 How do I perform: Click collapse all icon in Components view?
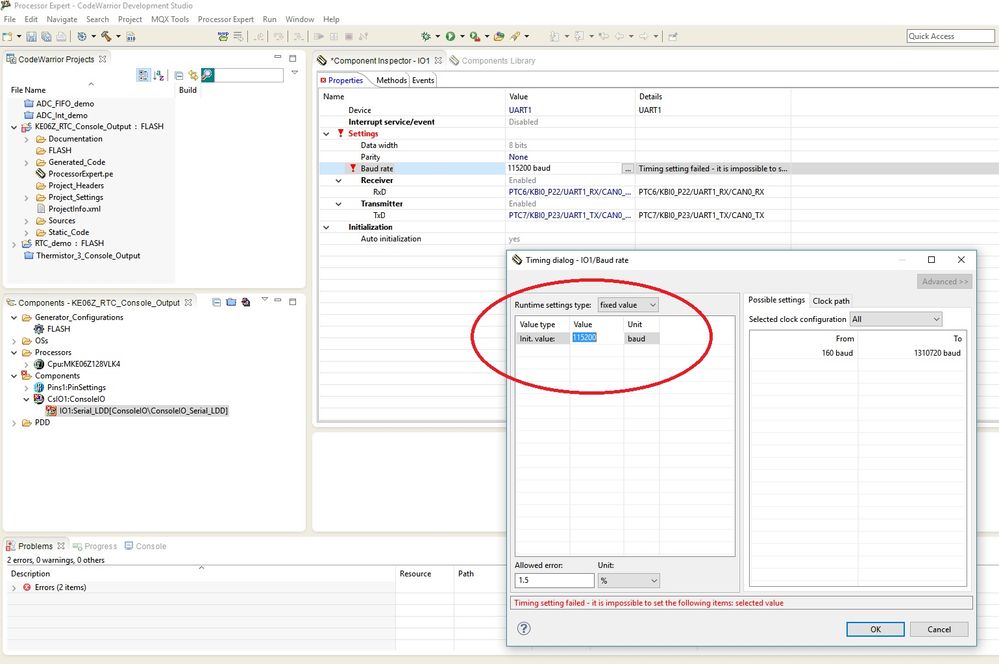[x=217, y=302]
